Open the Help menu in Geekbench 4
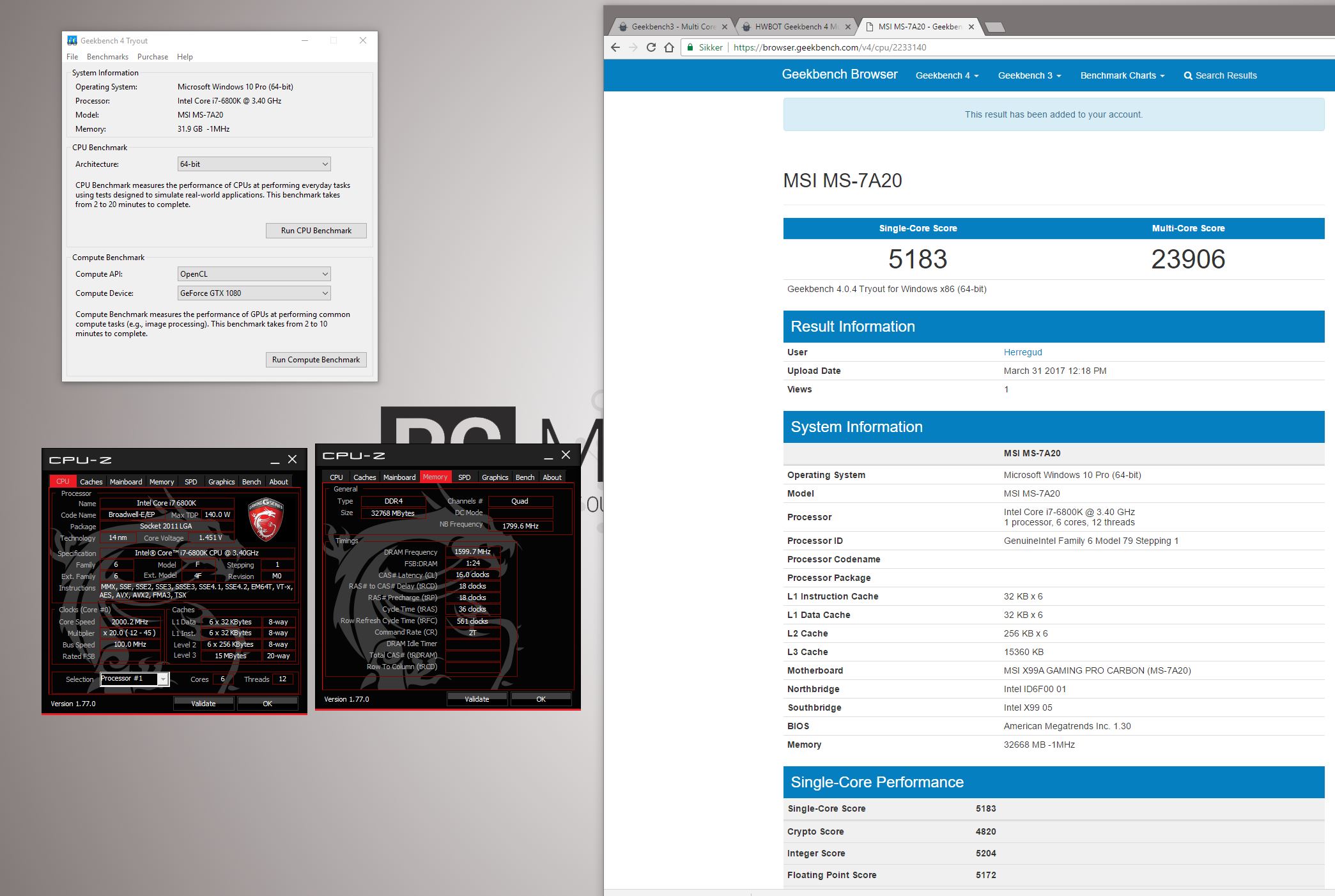Screen dimensions: 1335x896 click(185, 57)
